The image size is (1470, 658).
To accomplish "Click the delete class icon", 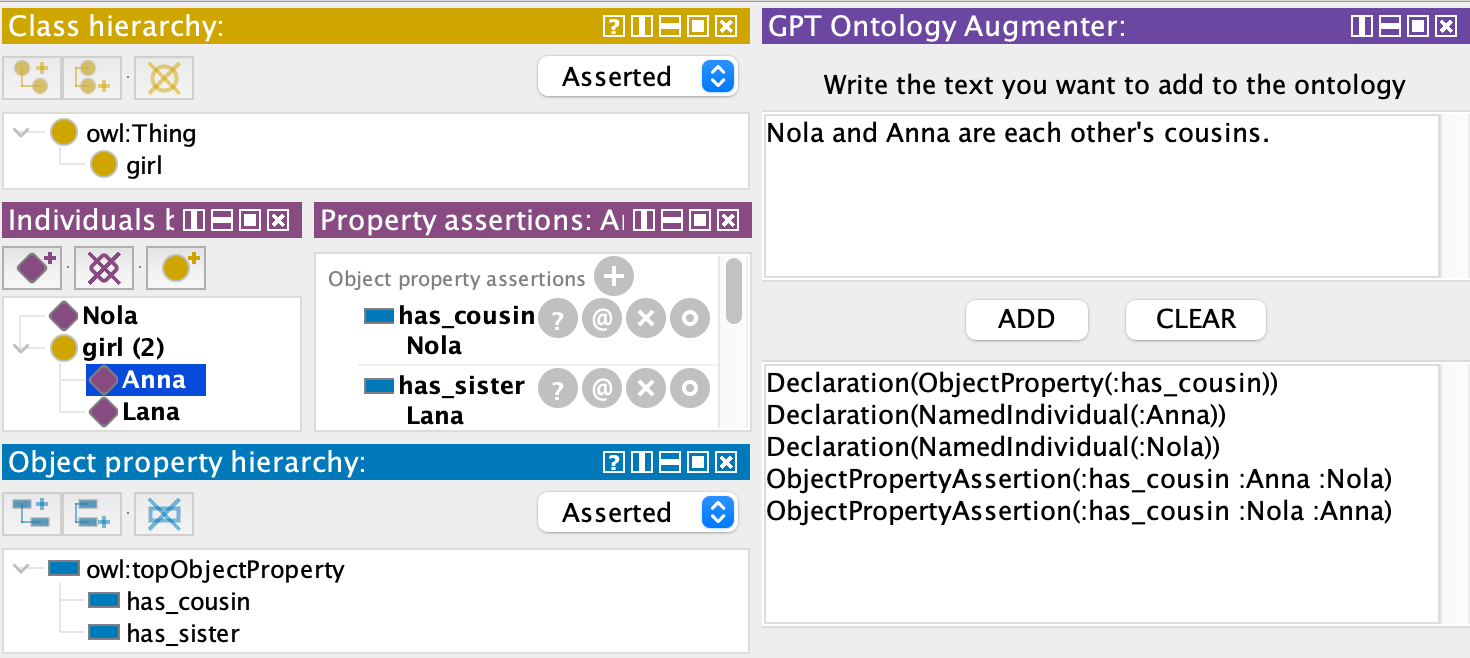I will coord(163,78).
